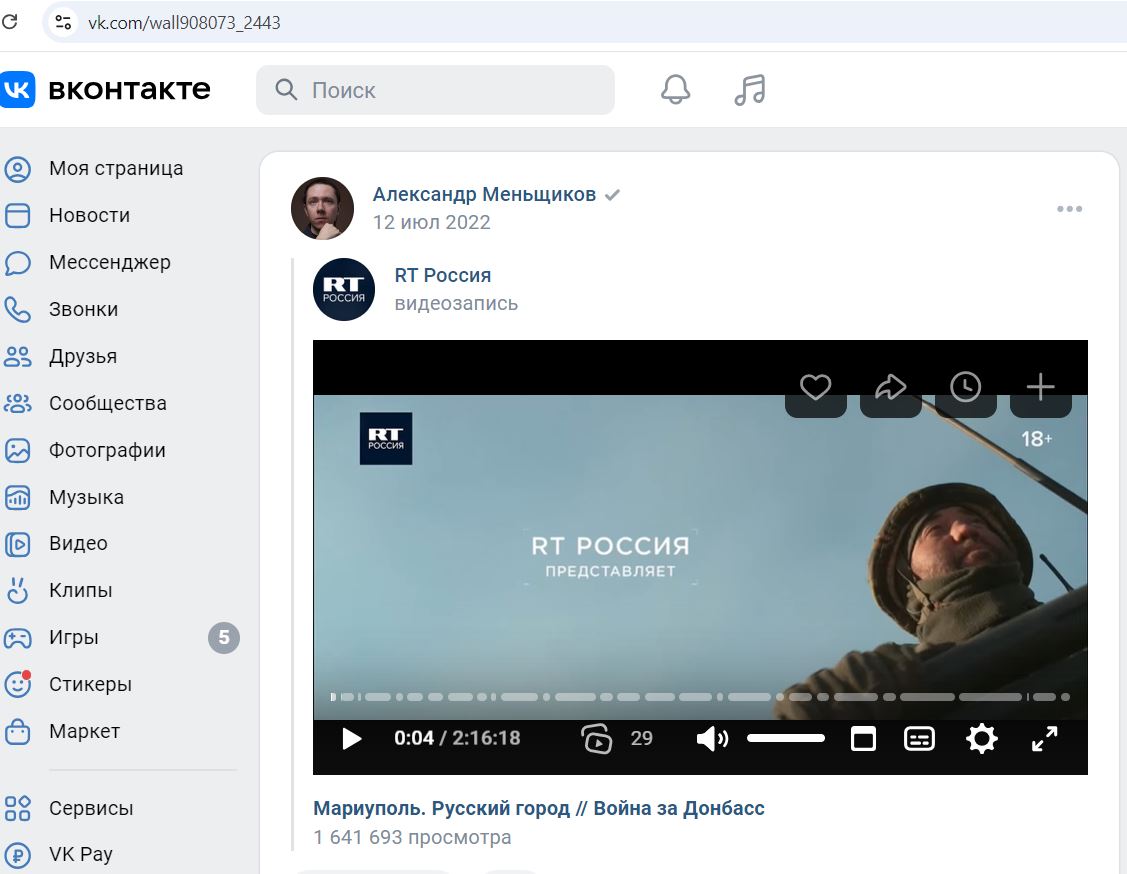Open the clips icon in video controls
1127x874 pixels.
597,738
